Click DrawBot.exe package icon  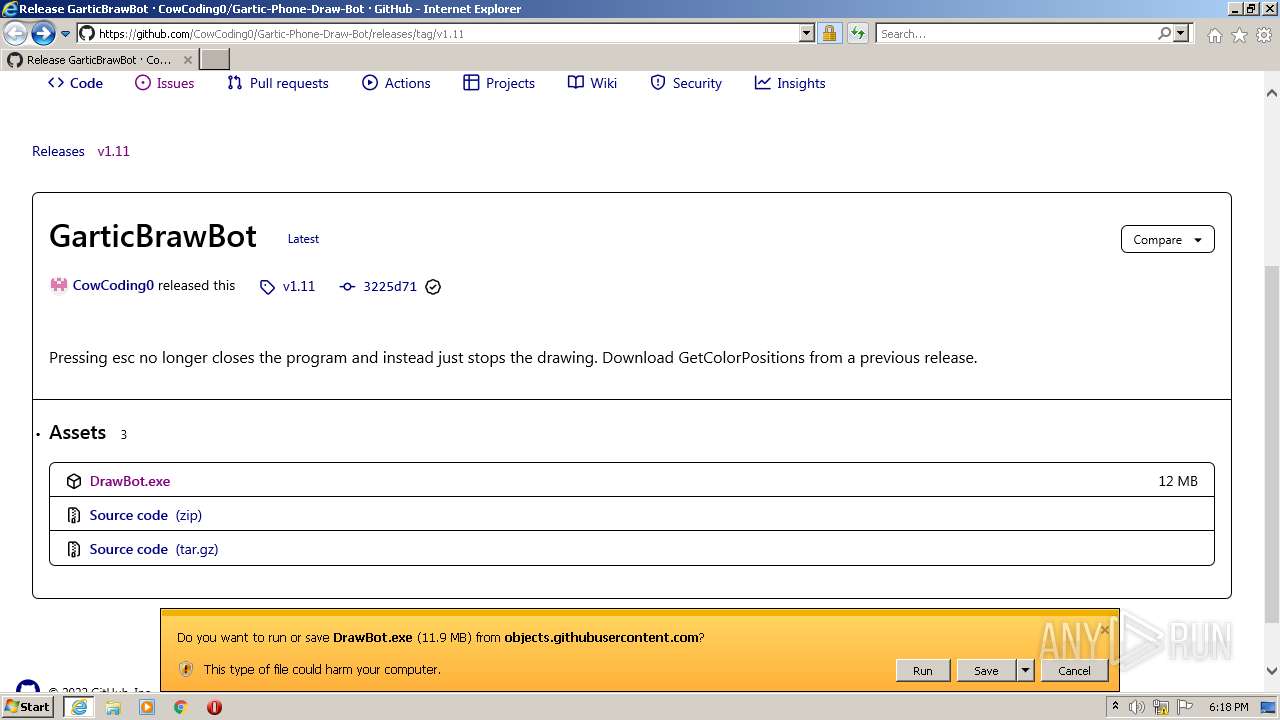74,481
